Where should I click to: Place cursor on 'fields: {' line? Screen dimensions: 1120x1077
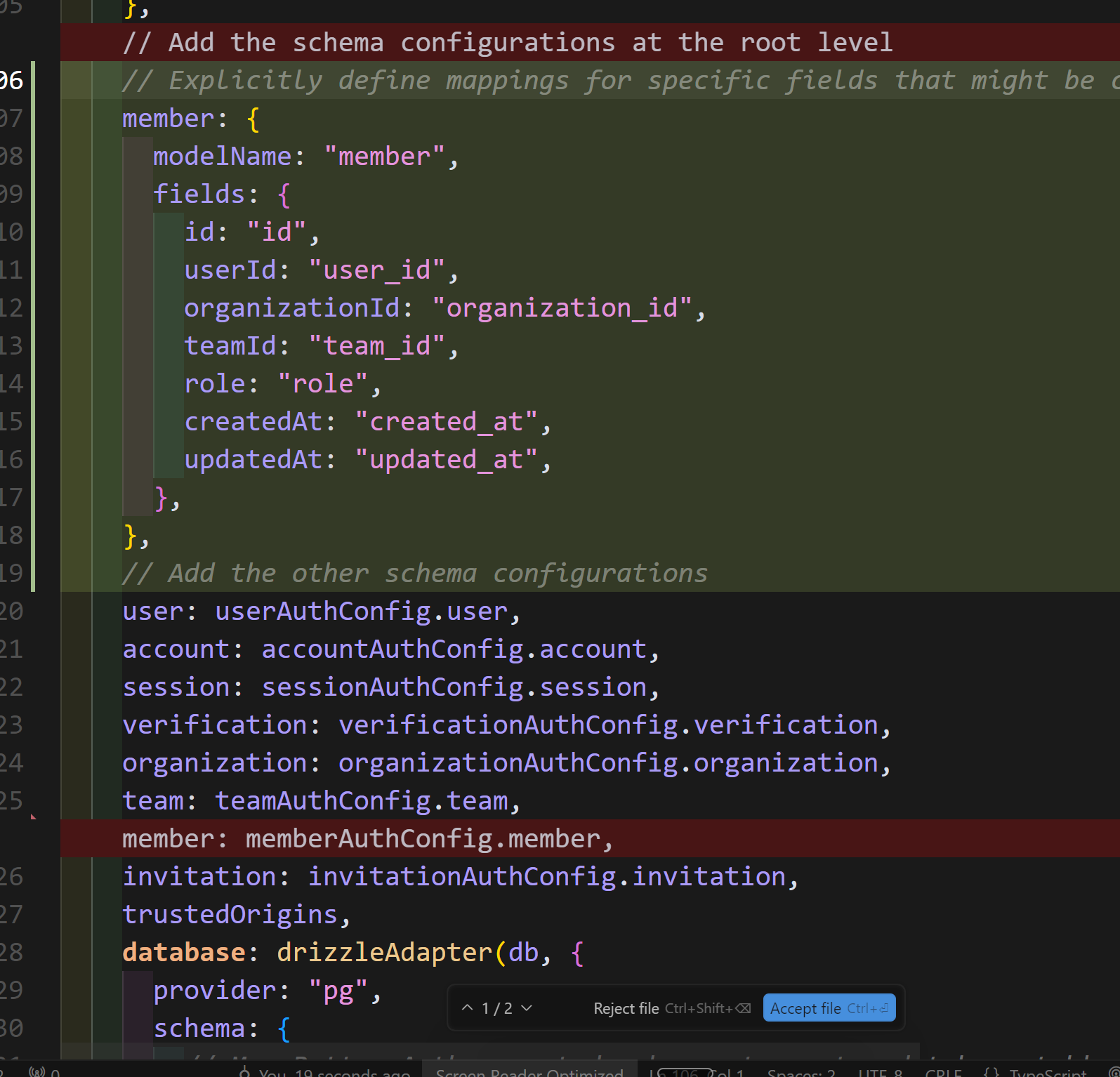(222, 194)
